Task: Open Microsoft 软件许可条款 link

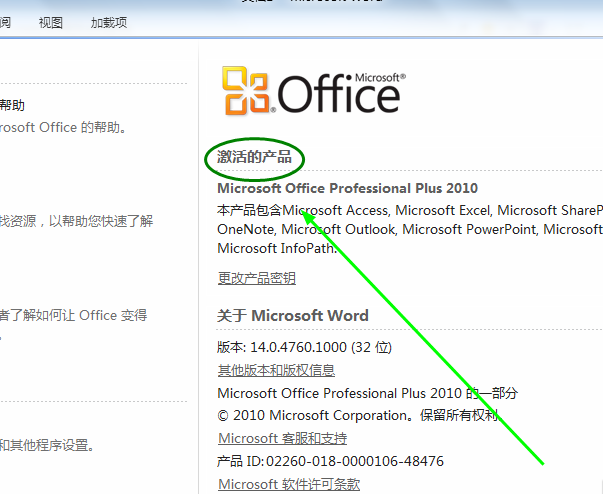Action: 288,484
